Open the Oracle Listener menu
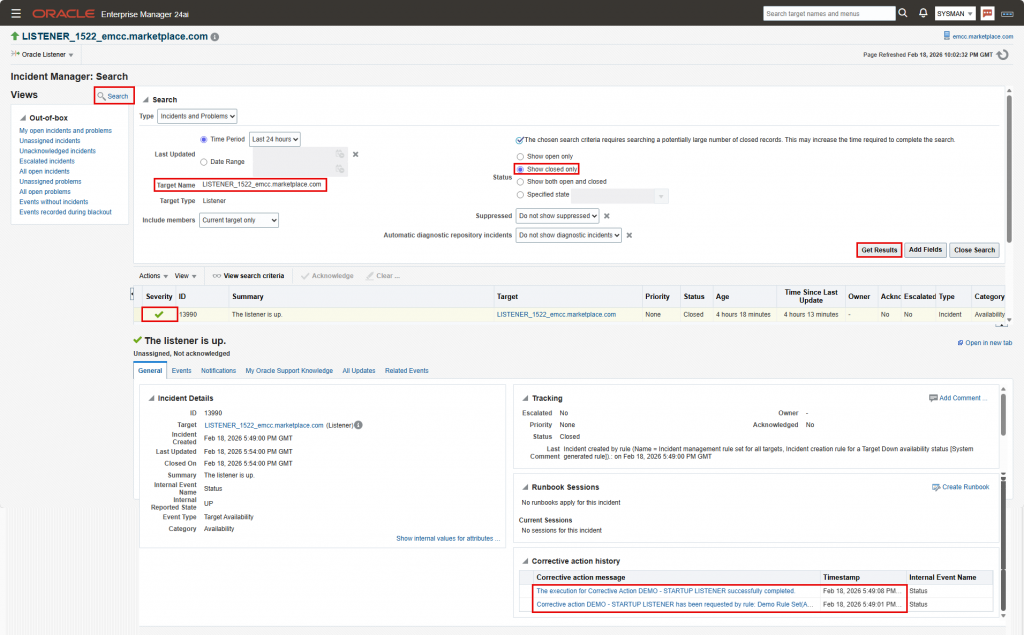Viewport: 1024px width, 635px height. (42, 55)
